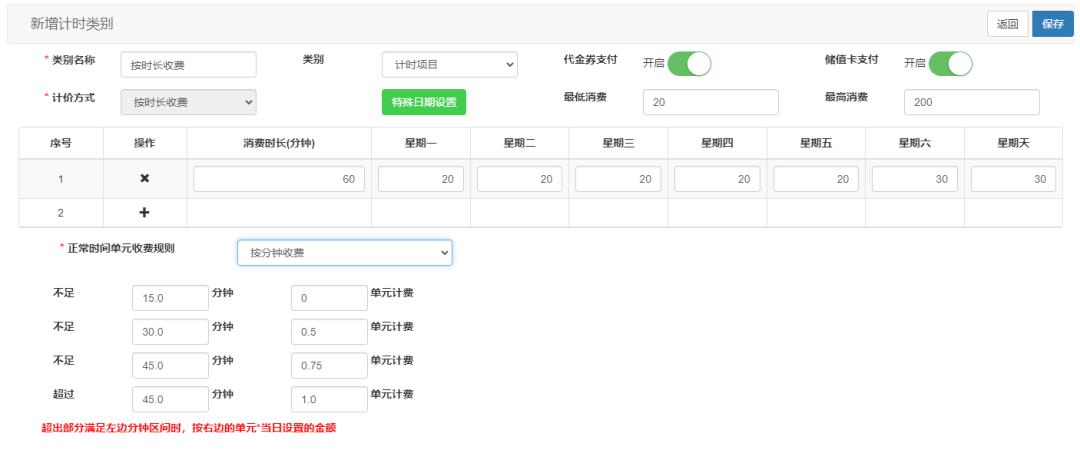1080x450 pixels.
Task: Click the 单元计费 field showing 0.75
Action: [329, 366]
